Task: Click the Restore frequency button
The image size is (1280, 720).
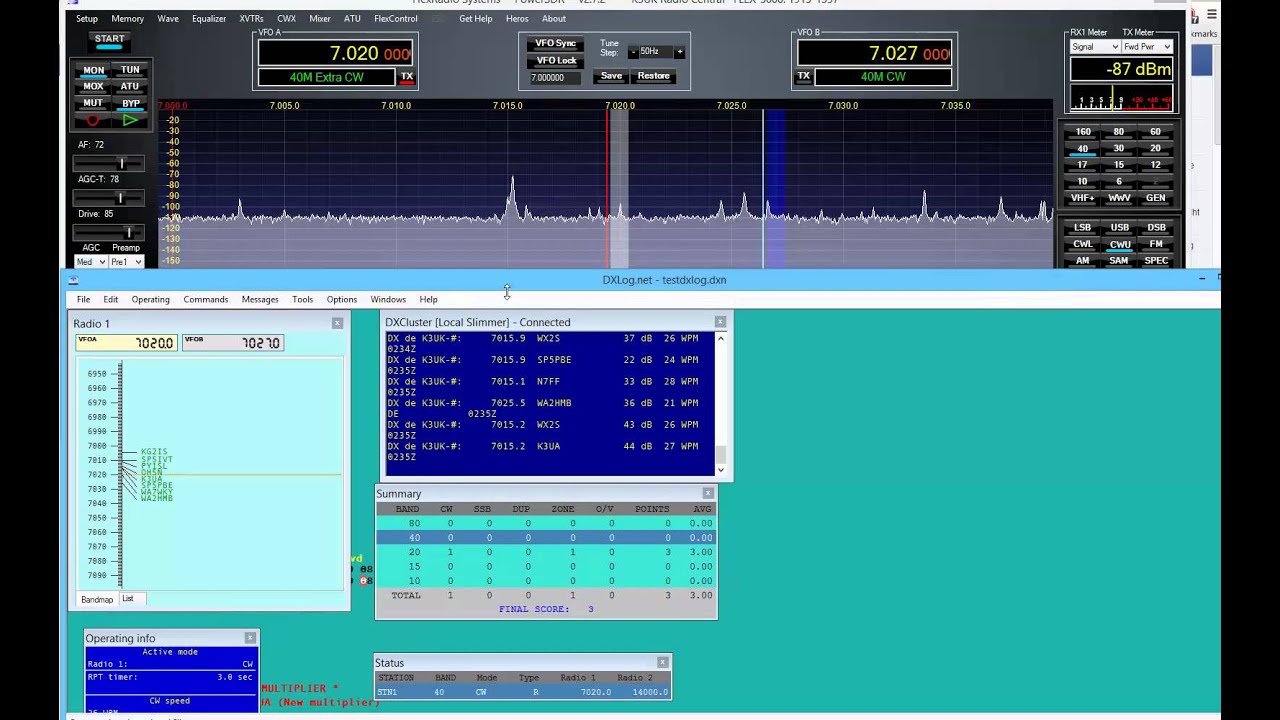Action: (x=653, y=76)
